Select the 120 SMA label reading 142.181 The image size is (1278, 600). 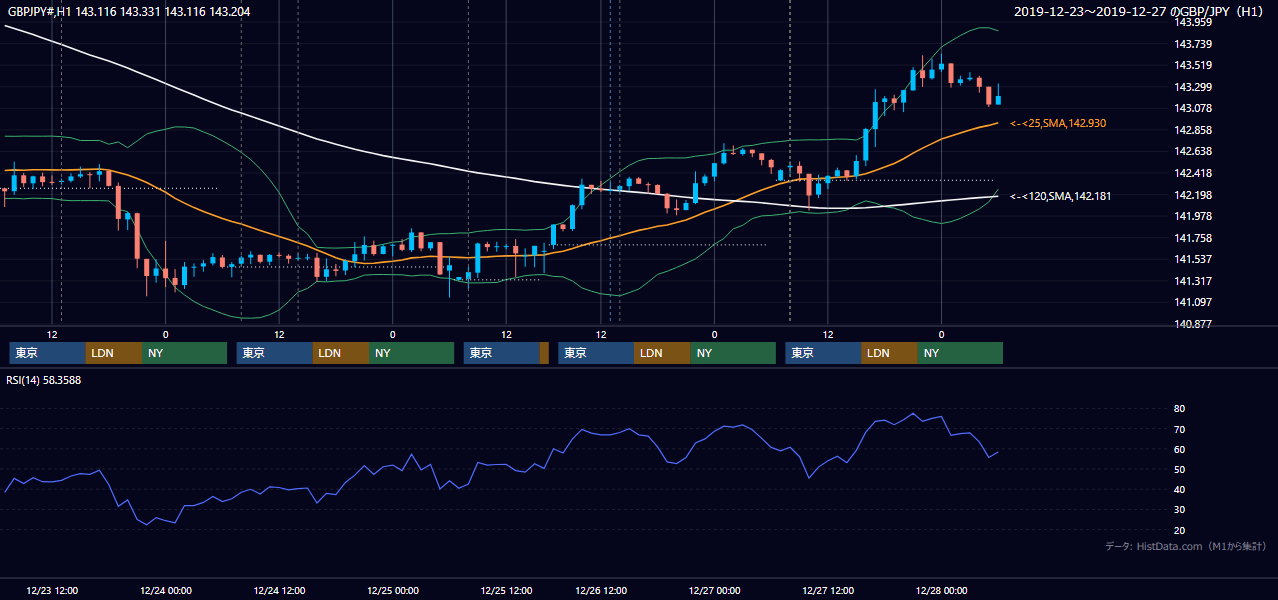(x=1061, y=196)
